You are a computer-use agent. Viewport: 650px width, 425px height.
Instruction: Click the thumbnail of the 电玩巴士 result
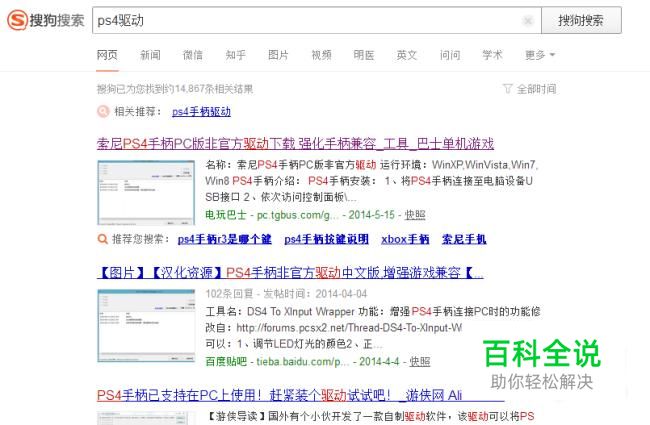(x=146, y=192)
